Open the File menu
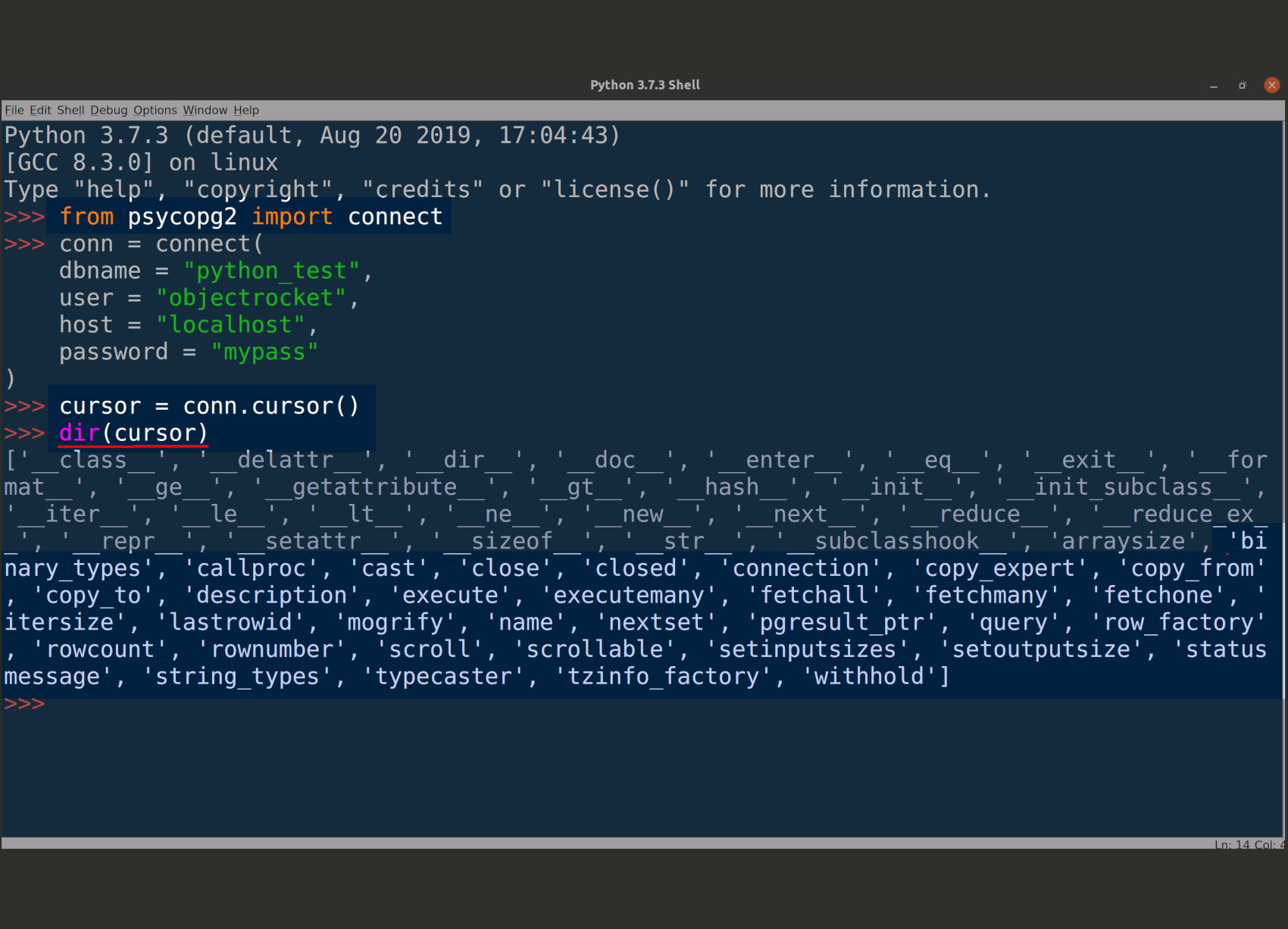 point(14,110)
